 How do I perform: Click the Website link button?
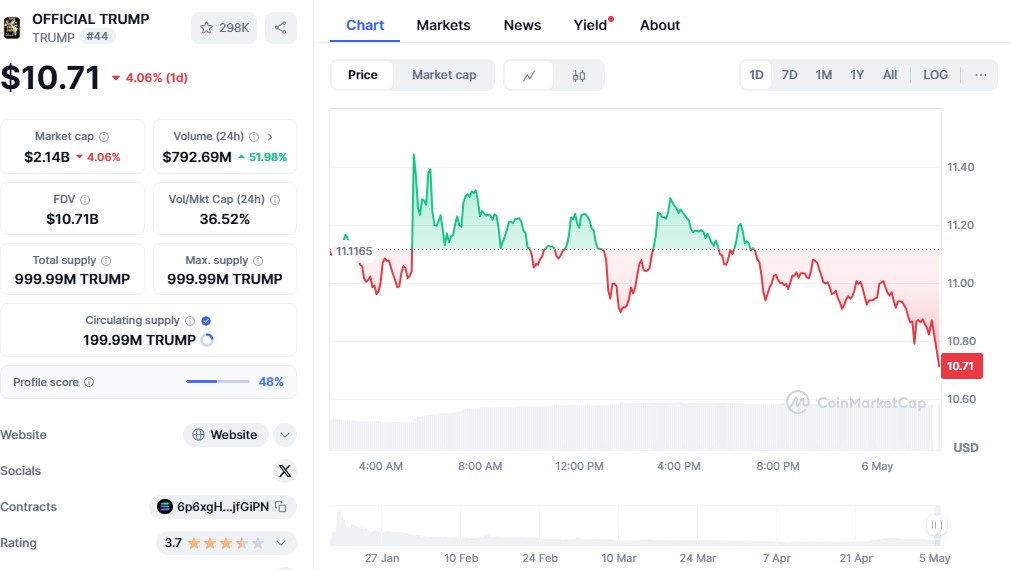tap(226, 435)
